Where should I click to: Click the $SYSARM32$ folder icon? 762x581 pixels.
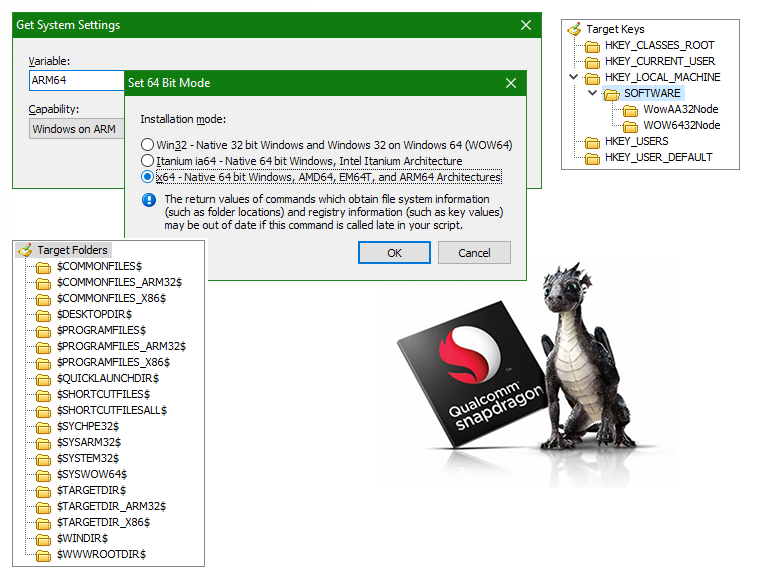43,444
